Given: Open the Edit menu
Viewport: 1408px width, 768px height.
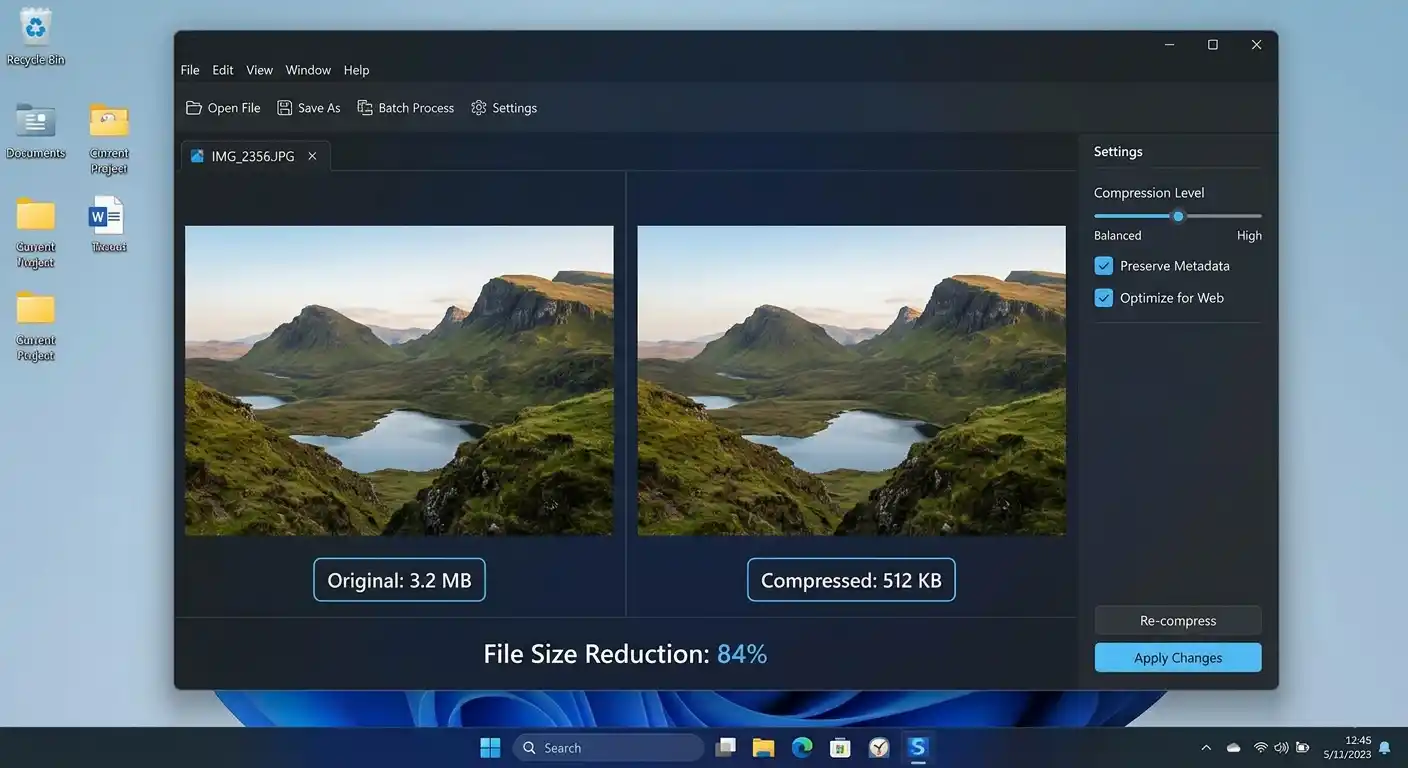Looking at the screenshot, I should click(223, 70).
